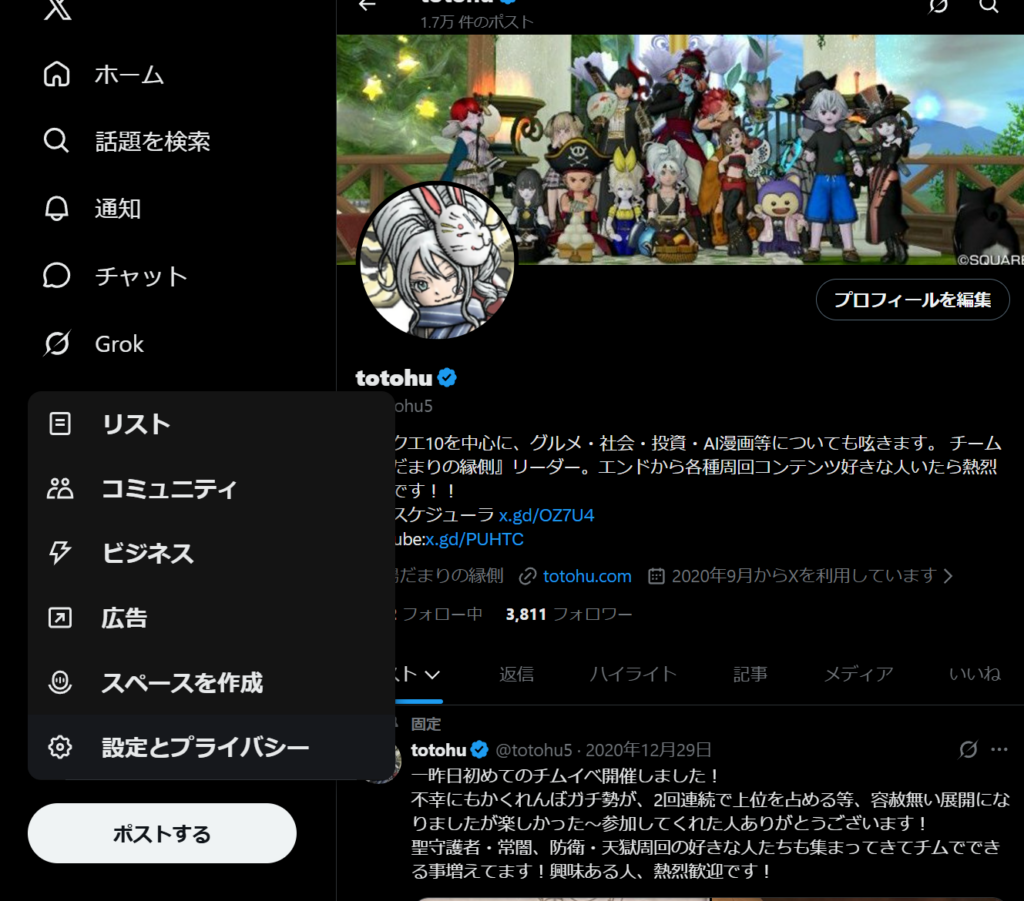
Task: Select コミュニティ menu entry
Action: (x=211, y=488)
